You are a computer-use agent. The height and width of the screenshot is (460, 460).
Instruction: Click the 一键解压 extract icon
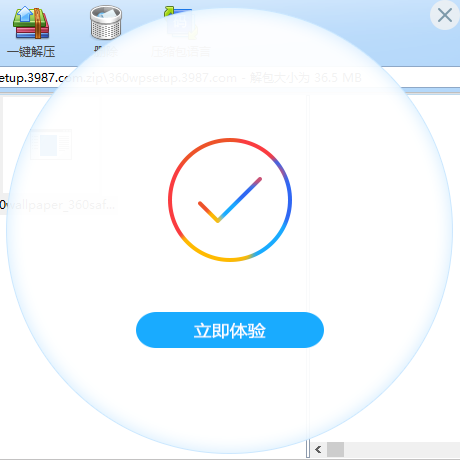point(31,23)
